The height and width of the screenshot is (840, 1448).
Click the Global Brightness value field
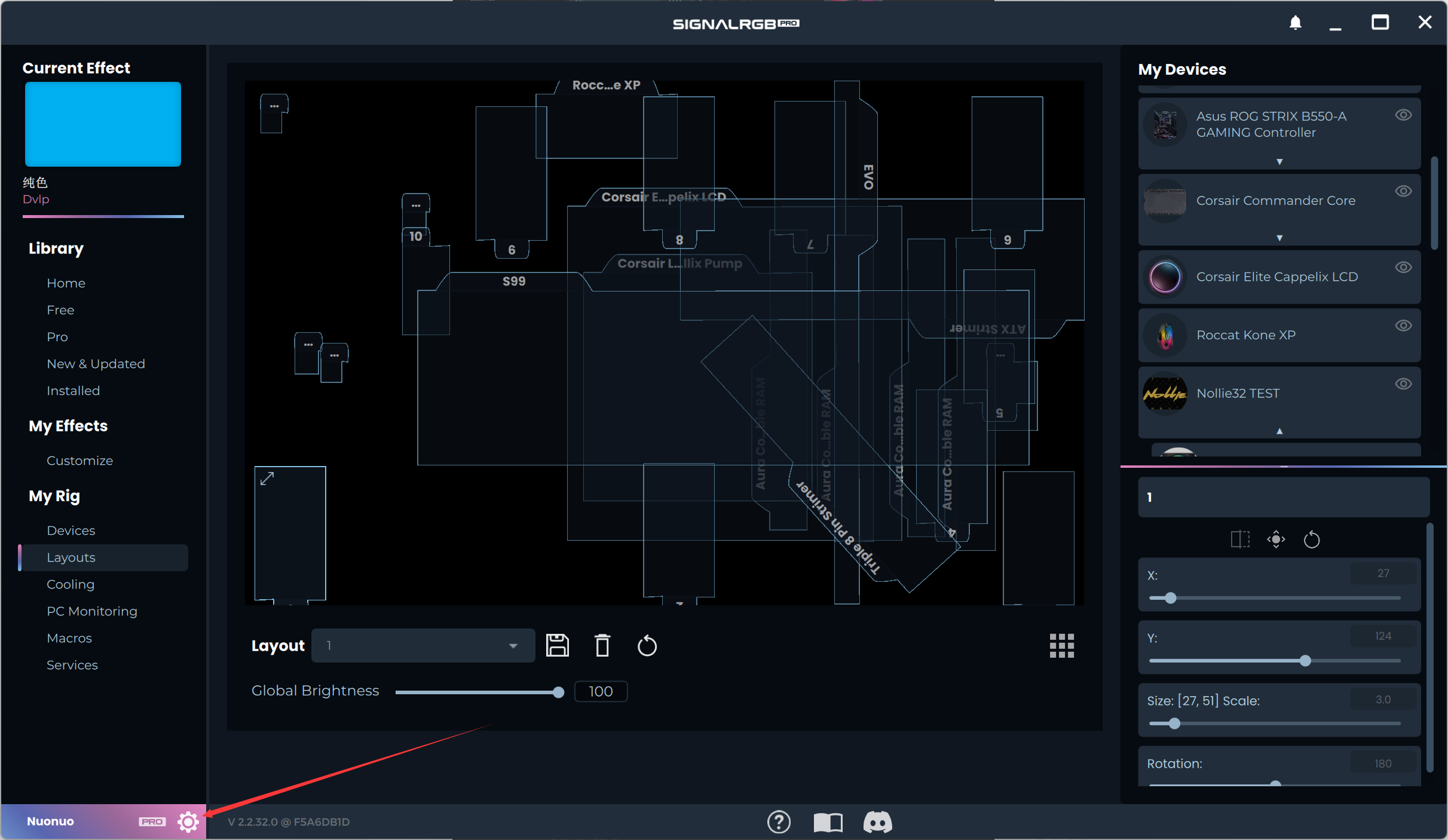(x=601, y=691)
